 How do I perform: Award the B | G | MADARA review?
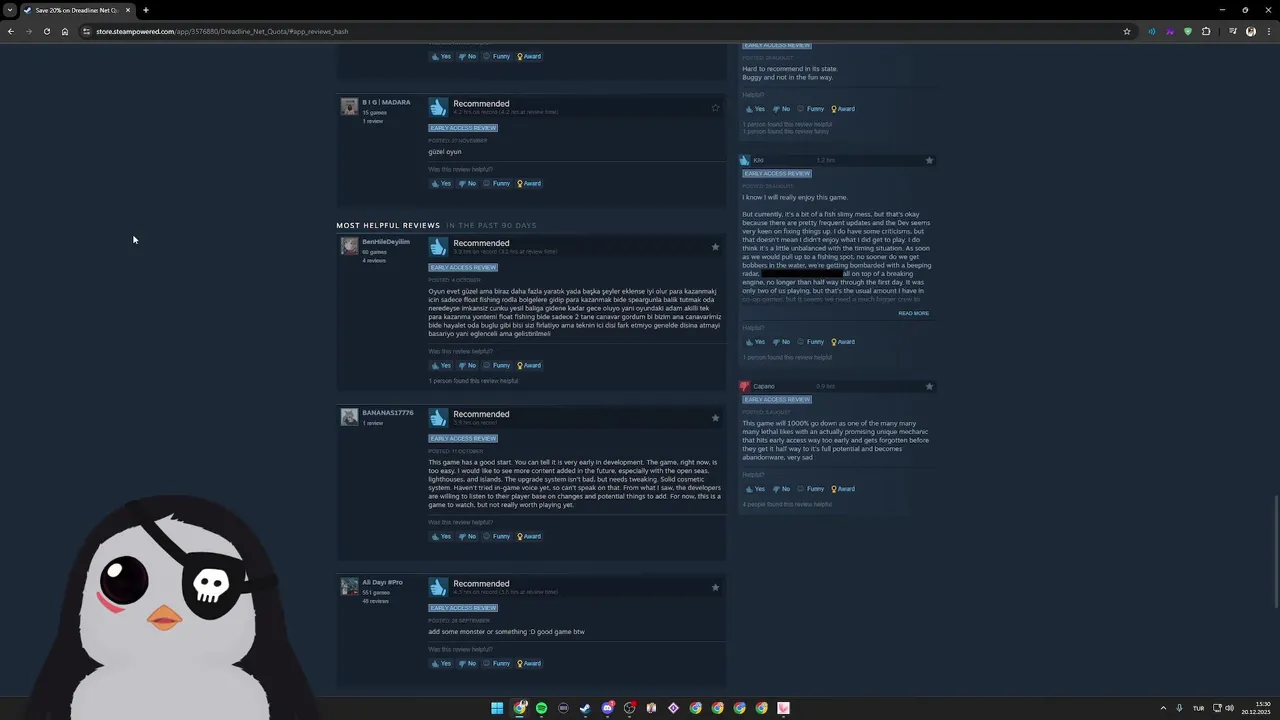coord(529,183)
